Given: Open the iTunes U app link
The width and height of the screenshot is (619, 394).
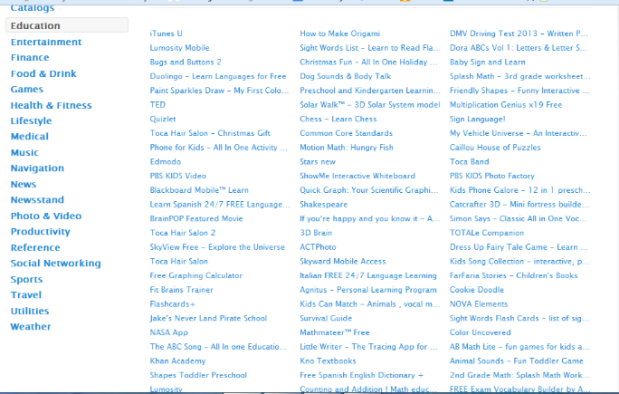Looking at the screenshot, I should point(166,34).
